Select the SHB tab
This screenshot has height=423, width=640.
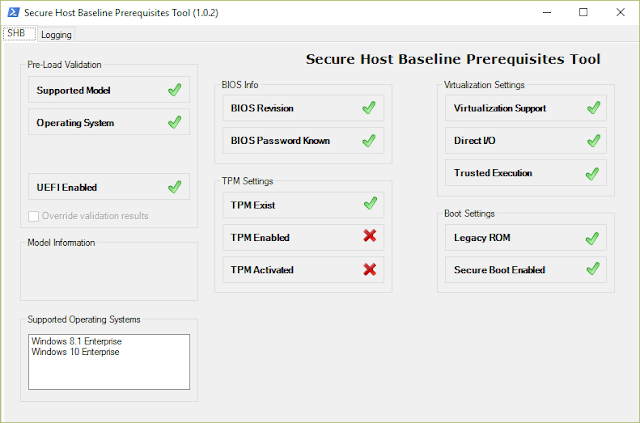point(17,33)
